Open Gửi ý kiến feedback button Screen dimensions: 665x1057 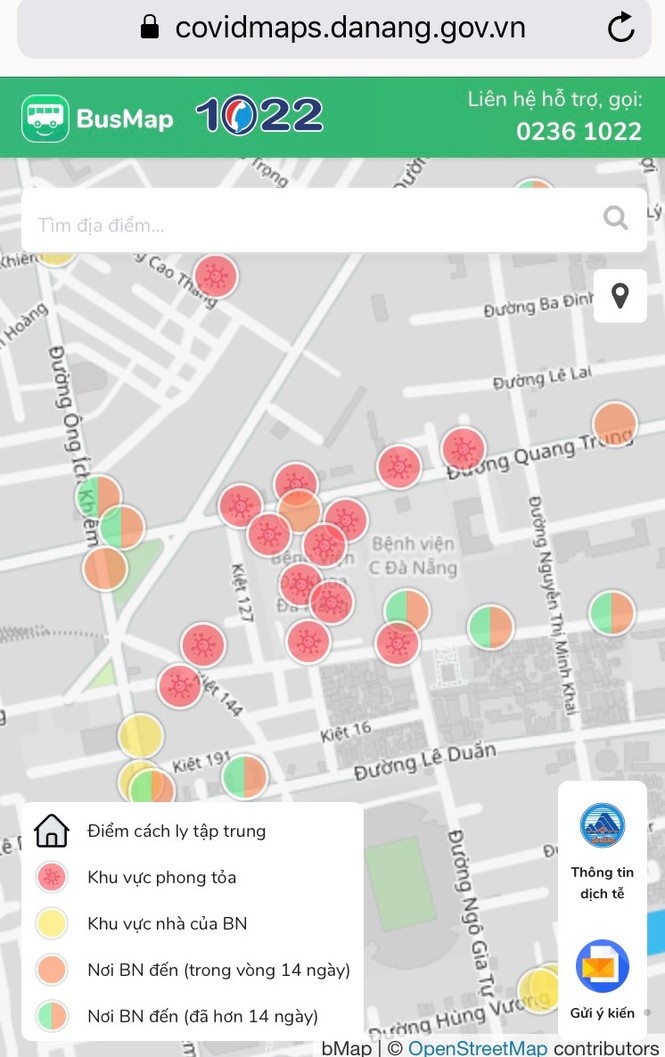tap(602, 979)
